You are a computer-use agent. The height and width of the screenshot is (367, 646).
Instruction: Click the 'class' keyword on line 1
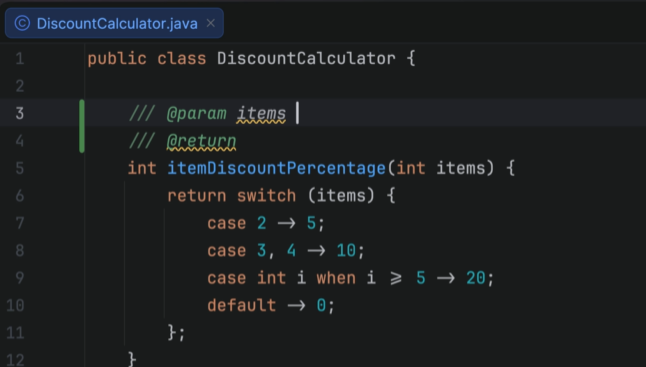(182, 58)
